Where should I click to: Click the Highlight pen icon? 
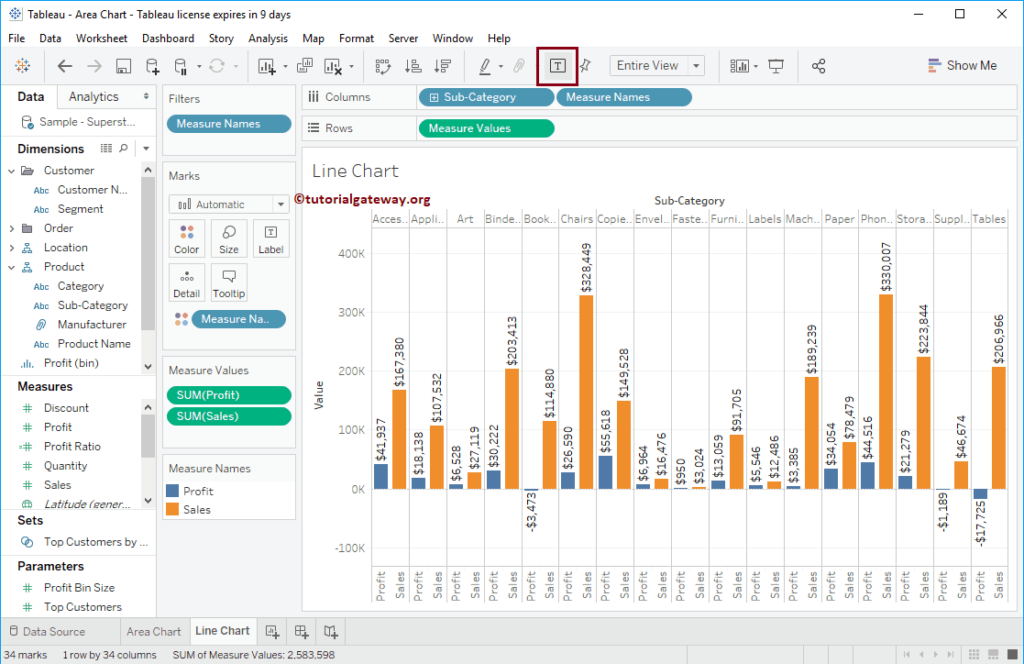[485, 66]
